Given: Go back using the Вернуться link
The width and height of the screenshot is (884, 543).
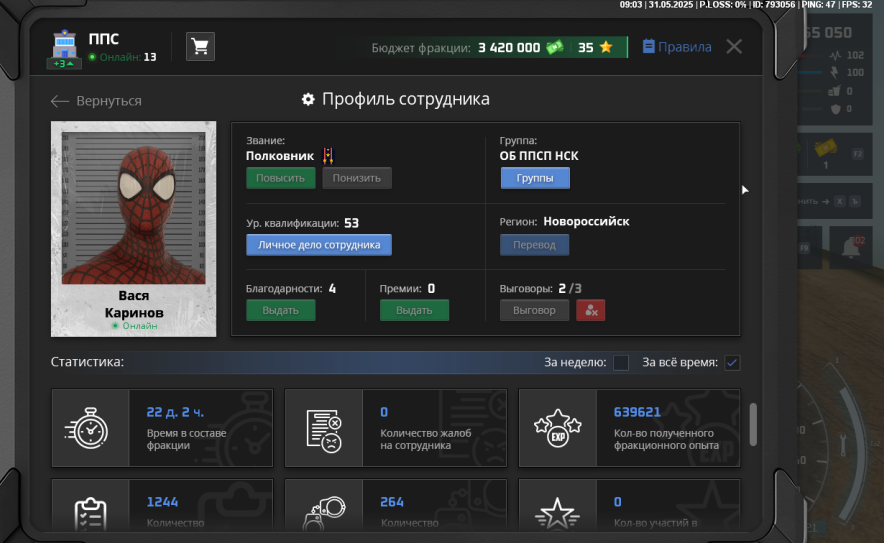Looking at the screenshot, I should pyautogui.click(x=97, y=101).
